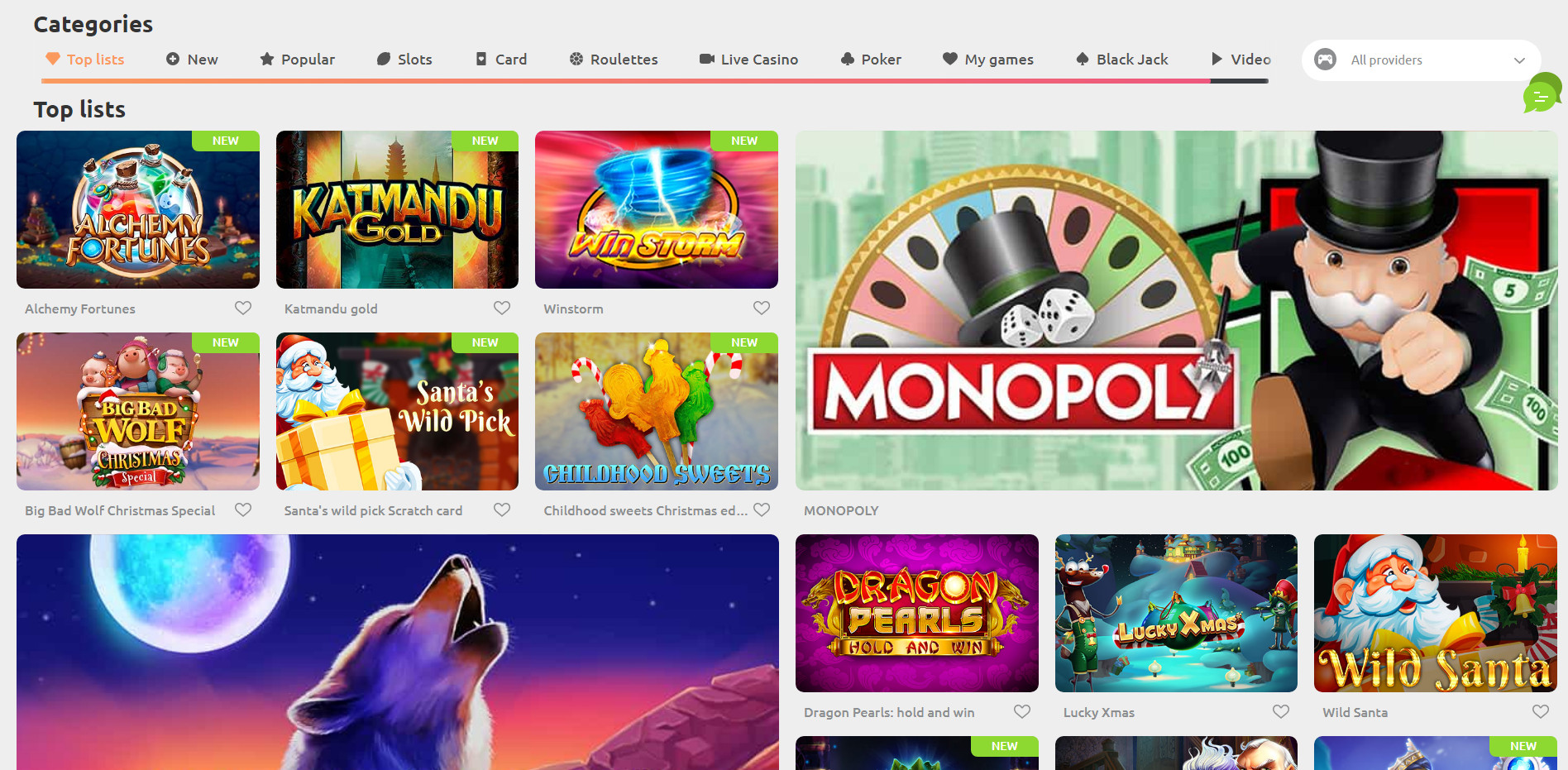Expand the All providers dropdown
Image resolution: width=1568 pixels, height=770 pixels.
[x=1421, y=60]
